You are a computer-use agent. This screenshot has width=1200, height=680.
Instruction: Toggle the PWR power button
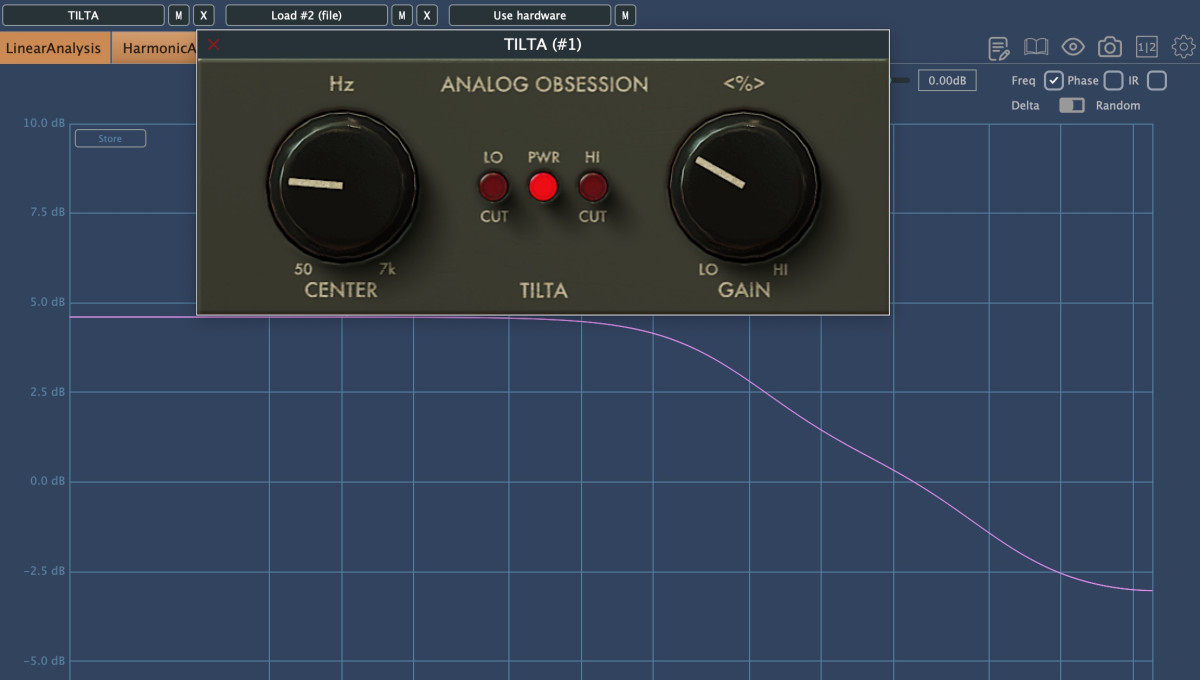543,187
